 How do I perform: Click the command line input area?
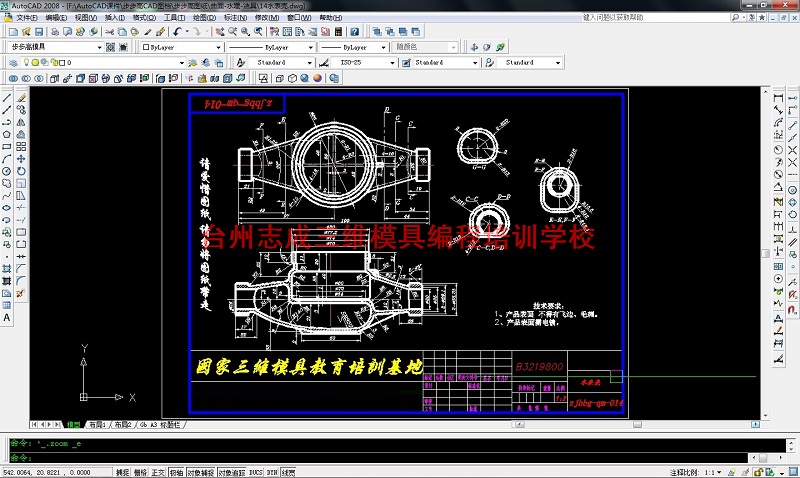[x=378, y=458]
